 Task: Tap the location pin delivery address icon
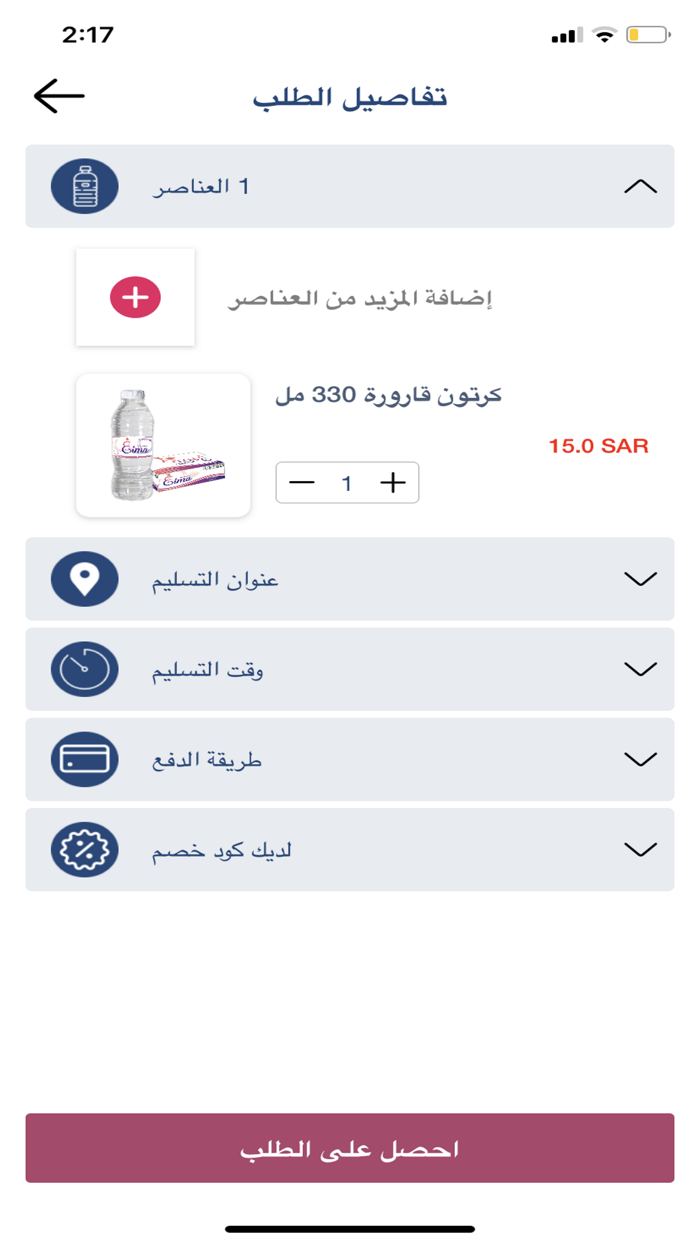point(85,579)
